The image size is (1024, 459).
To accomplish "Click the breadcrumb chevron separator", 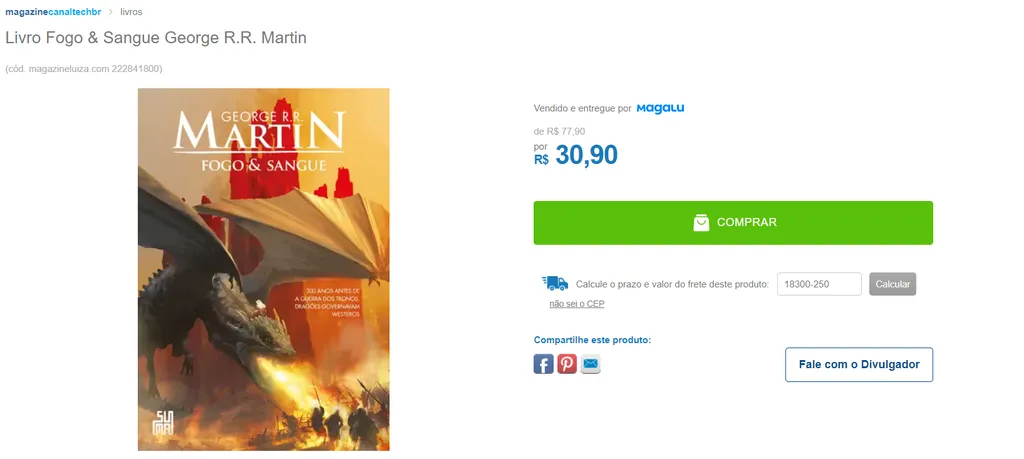I will pos(110,12).
